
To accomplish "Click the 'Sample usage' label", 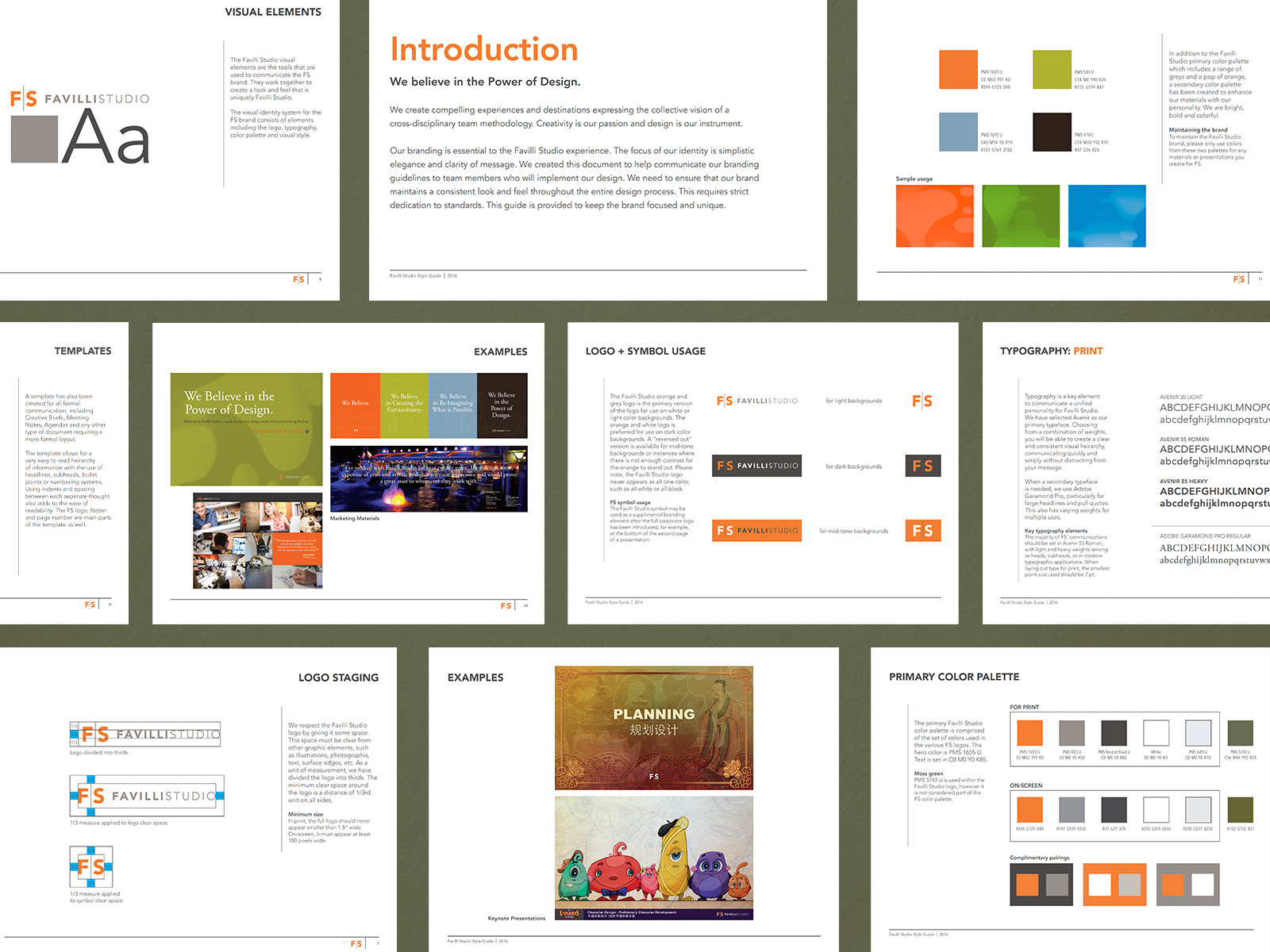I will click(x=914, y=178).
